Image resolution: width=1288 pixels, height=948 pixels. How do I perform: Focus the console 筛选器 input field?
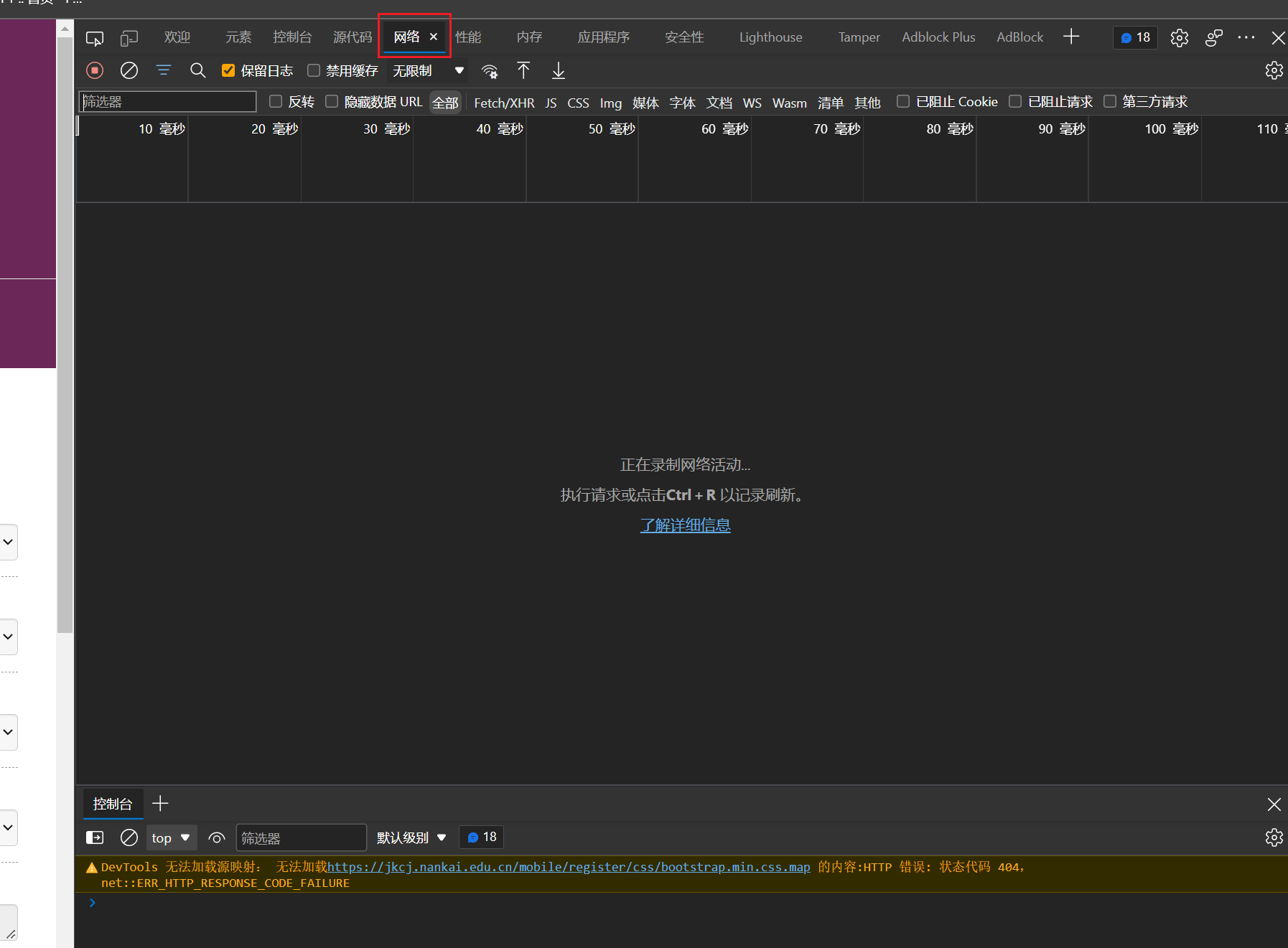click(x=302, y=837)
